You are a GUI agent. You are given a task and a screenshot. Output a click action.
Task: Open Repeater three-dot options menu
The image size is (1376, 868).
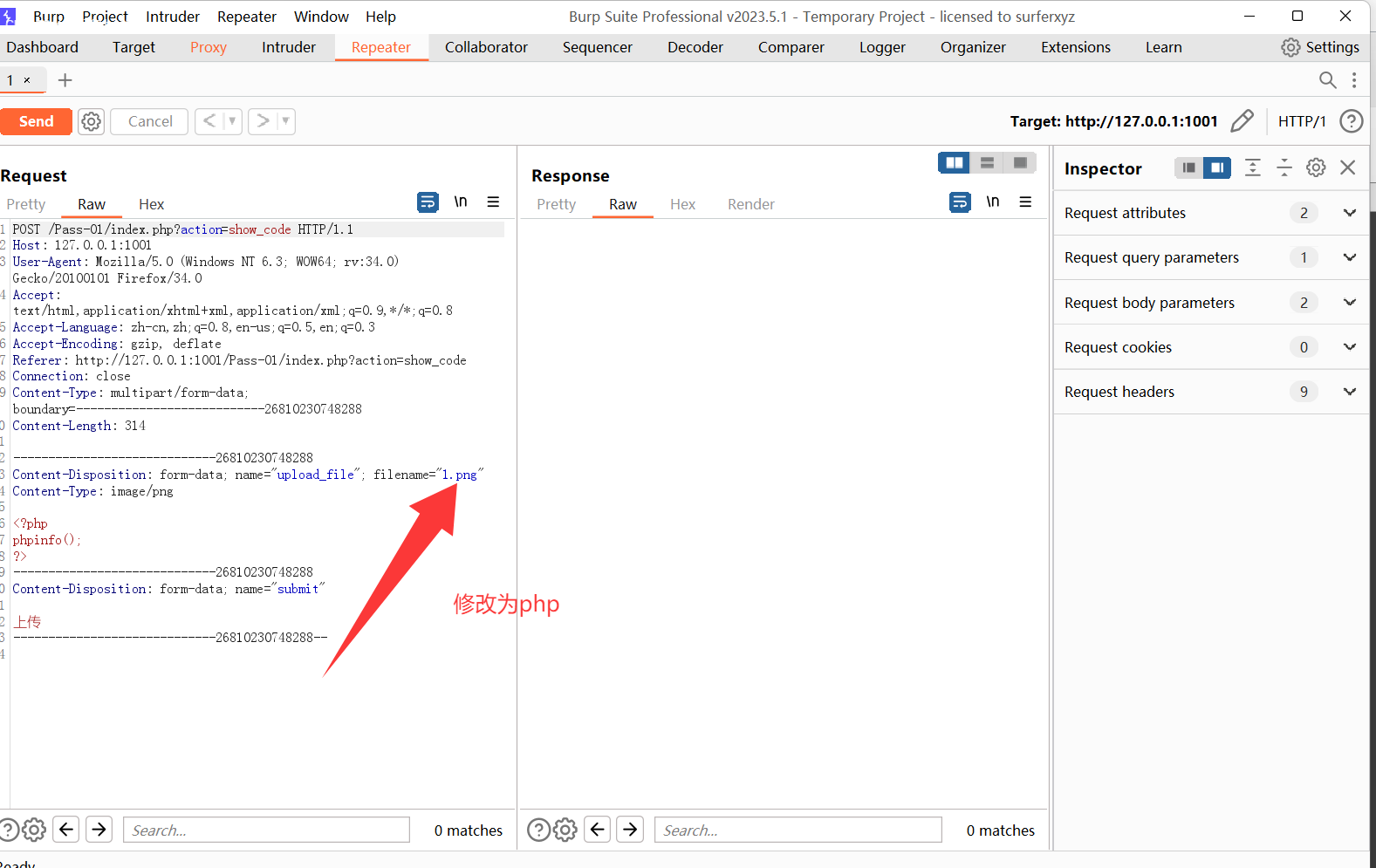(1354, 80)
